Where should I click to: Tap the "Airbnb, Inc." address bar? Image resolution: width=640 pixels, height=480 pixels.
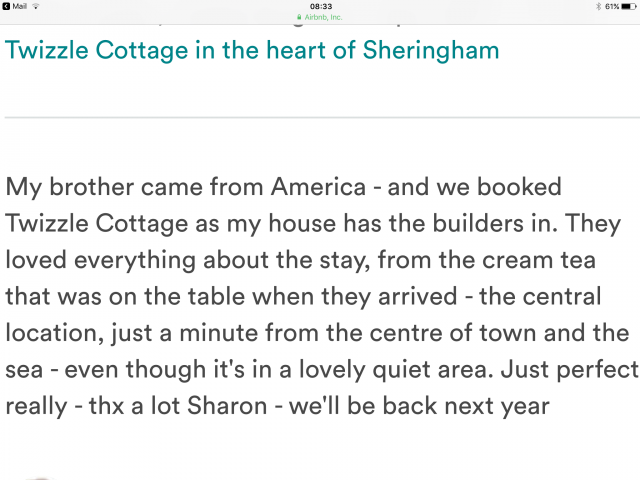[324, 17]
